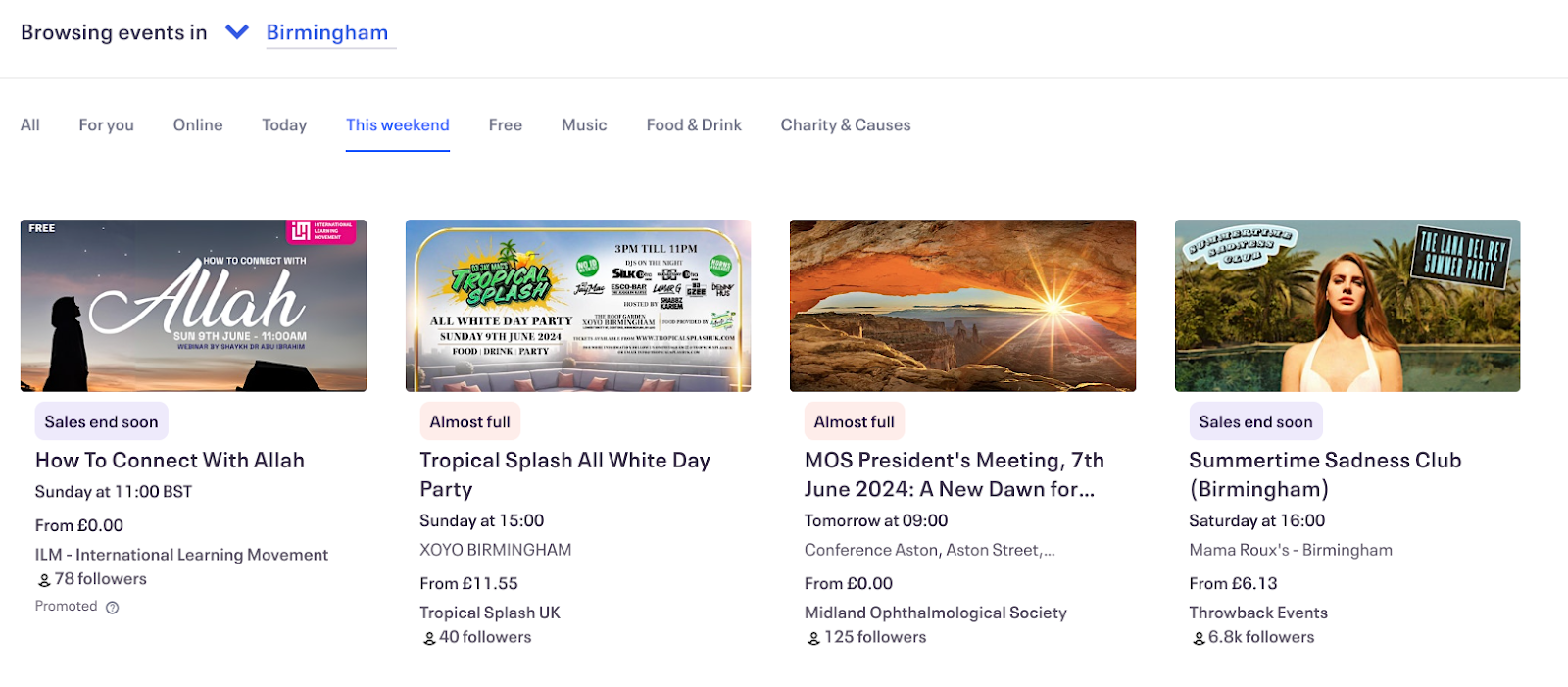Switch to the For you tab
Image resolution: width=1568 pixels, height=687 pixels.
pyautogui.click(x=106, y=125)
